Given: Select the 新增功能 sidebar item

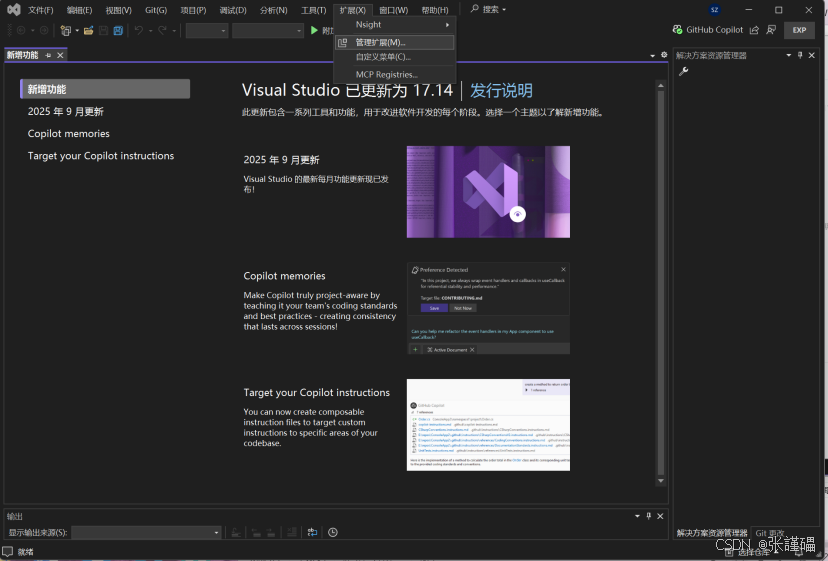Looking at the screenshot, I should [x=105, y=89].
